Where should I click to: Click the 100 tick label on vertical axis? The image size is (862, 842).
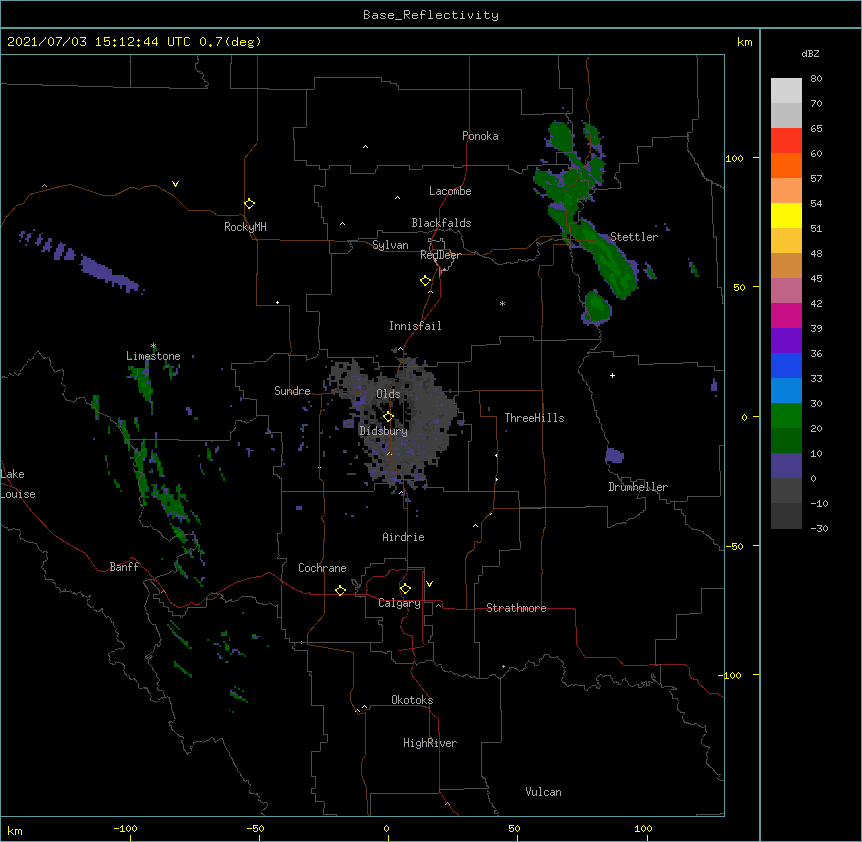(734, 158)
